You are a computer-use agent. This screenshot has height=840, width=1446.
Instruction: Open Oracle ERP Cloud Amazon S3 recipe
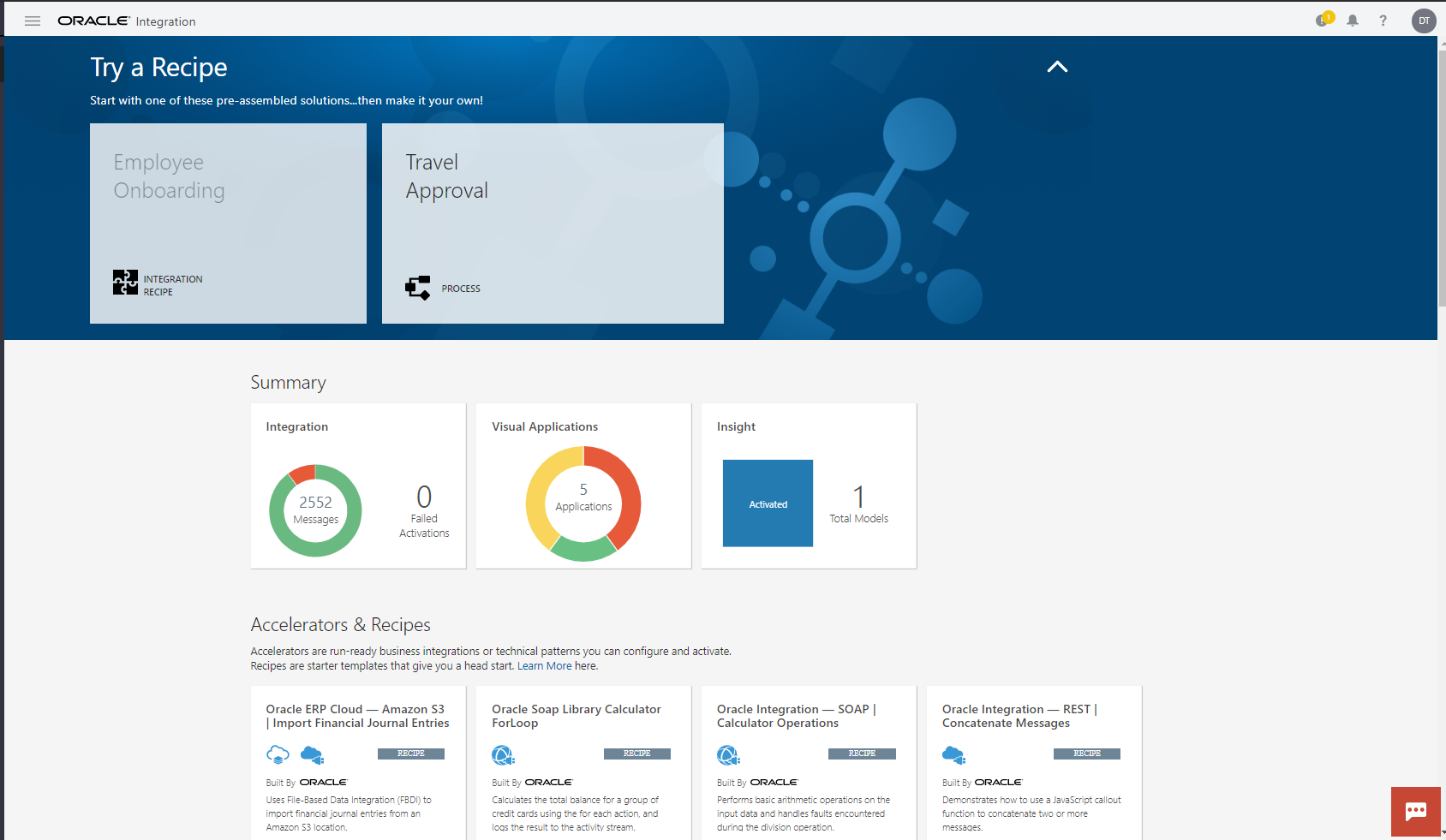(x=357, y=716)
